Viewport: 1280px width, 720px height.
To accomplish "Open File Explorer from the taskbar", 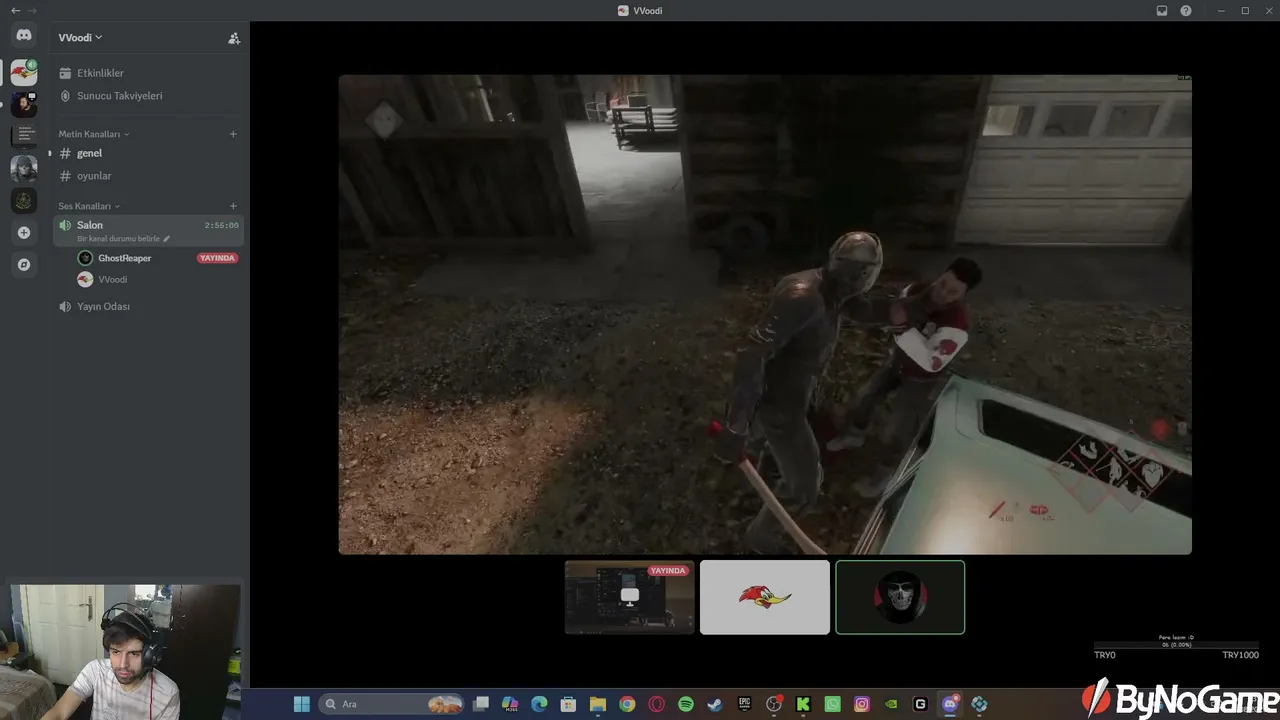I will click(598, 704).
